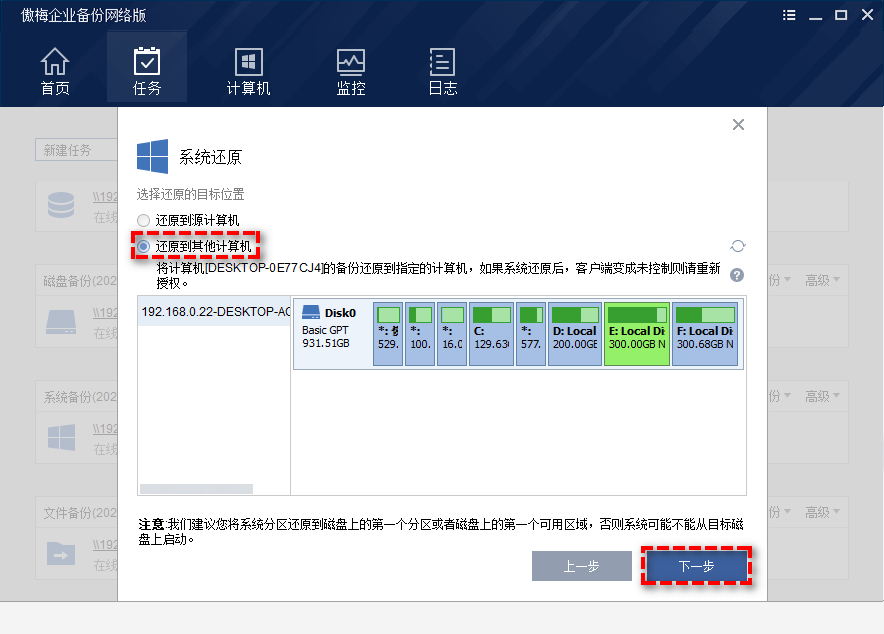Click the 文件备份 arrow icon in sidebar
This screenshot has width=884, height=634.
point(60,553)
